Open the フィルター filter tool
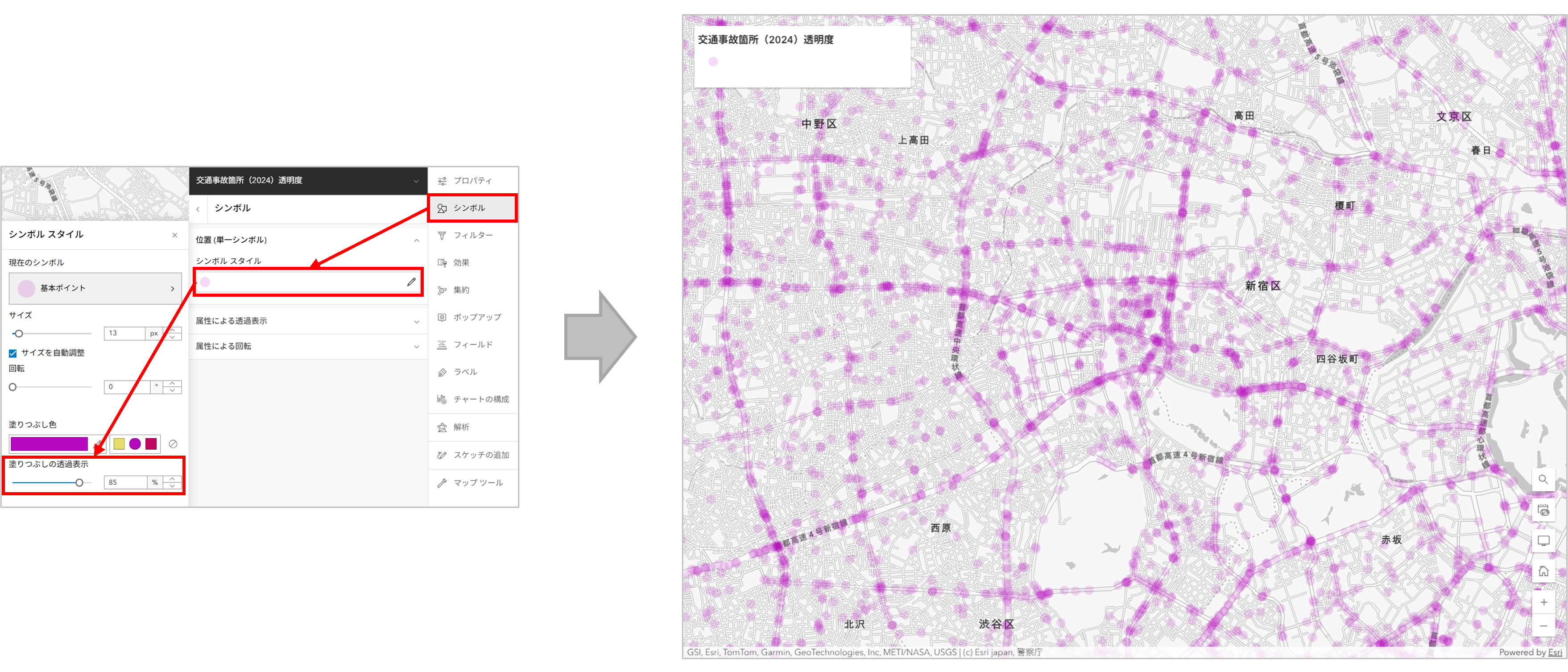The height and width of the screenshot is (672, 1568). point(472,235)
